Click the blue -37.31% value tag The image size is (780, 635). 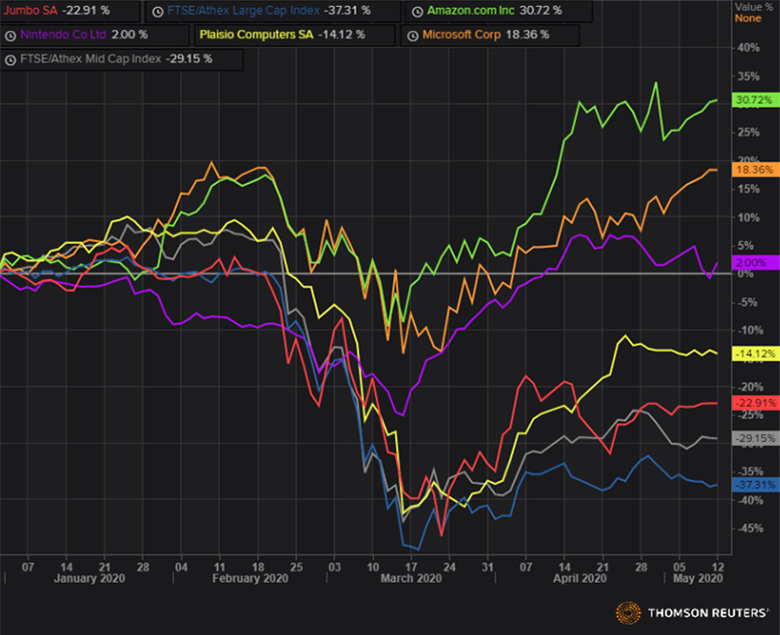point(755,485)
